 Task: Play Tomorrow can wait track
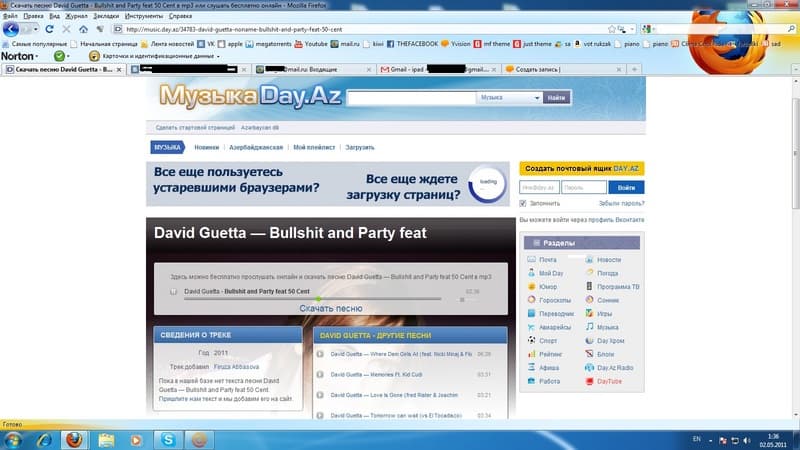tap(320, 415)
